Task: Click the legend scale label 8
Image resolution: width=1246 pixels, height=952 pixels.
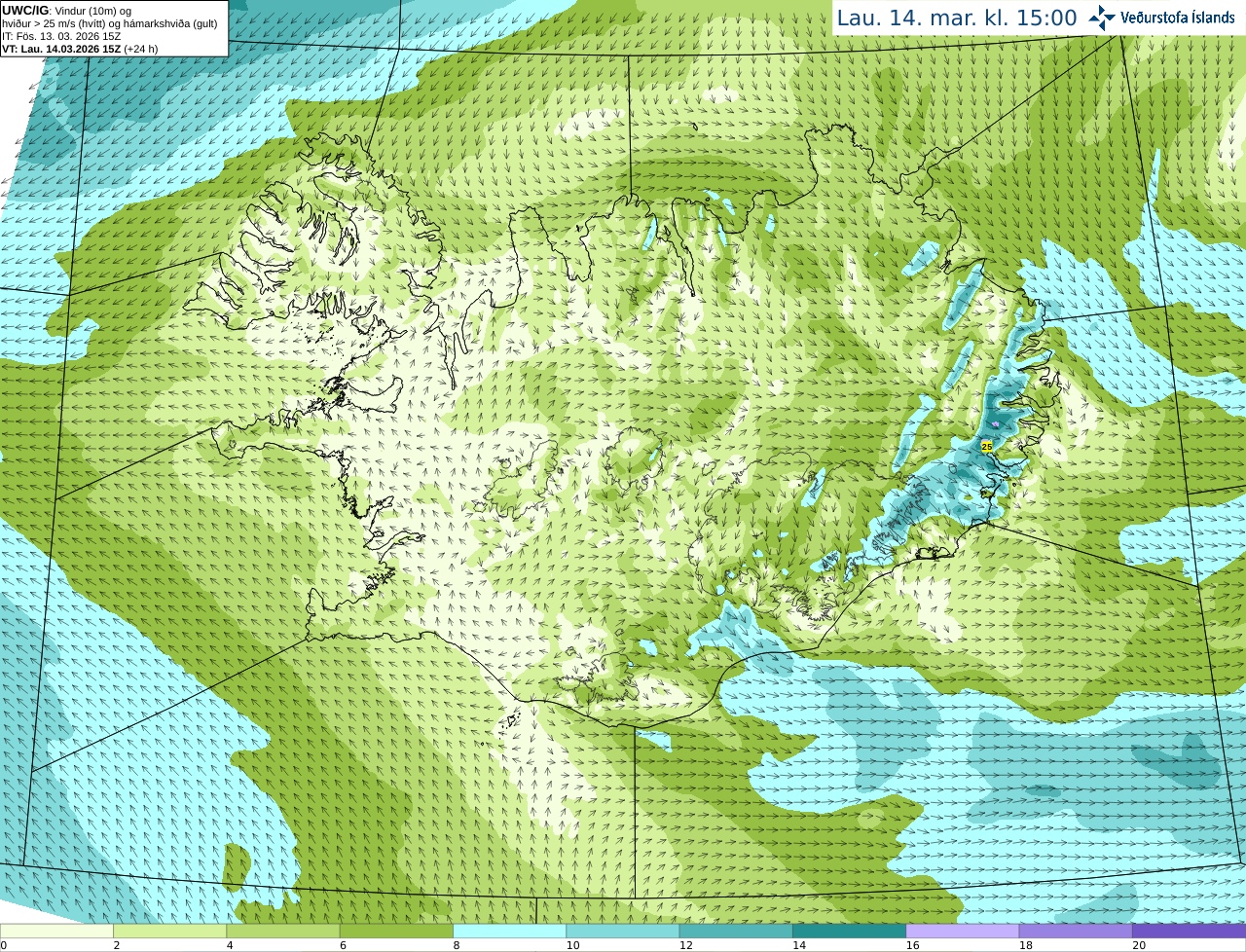Action: point(456,945)
